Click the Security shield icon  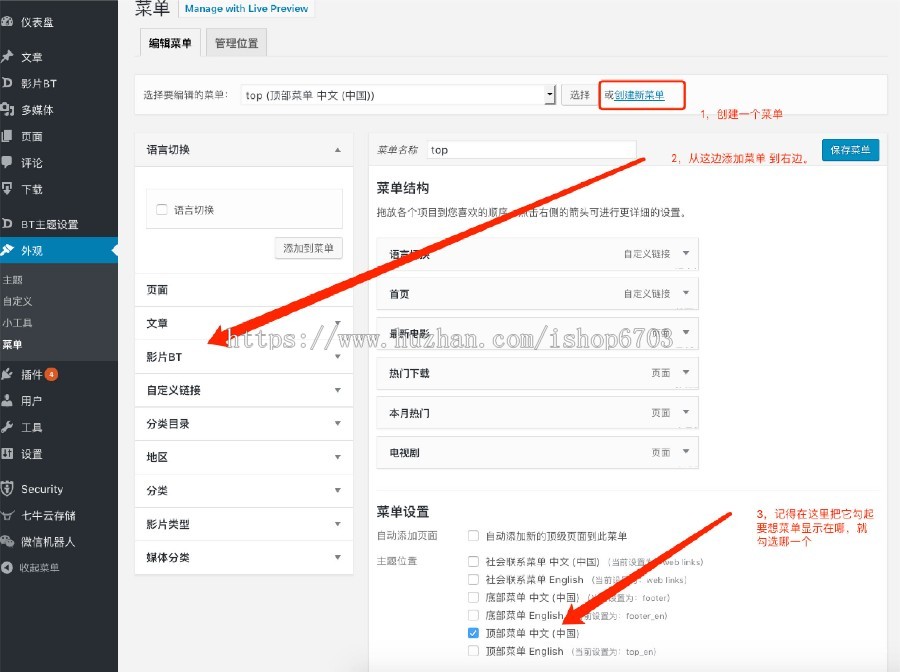click(7, 488)
